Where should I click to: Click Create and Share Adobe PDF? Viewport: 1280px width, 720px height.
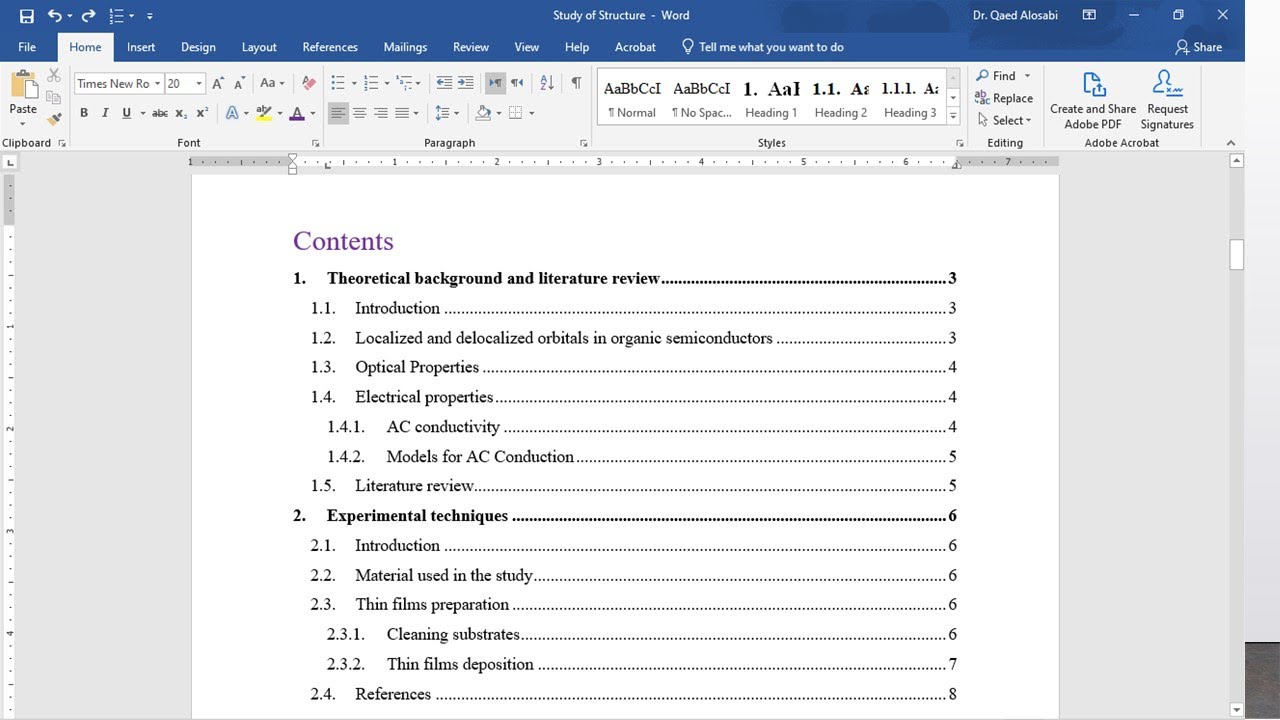[x=1093, y=101]
